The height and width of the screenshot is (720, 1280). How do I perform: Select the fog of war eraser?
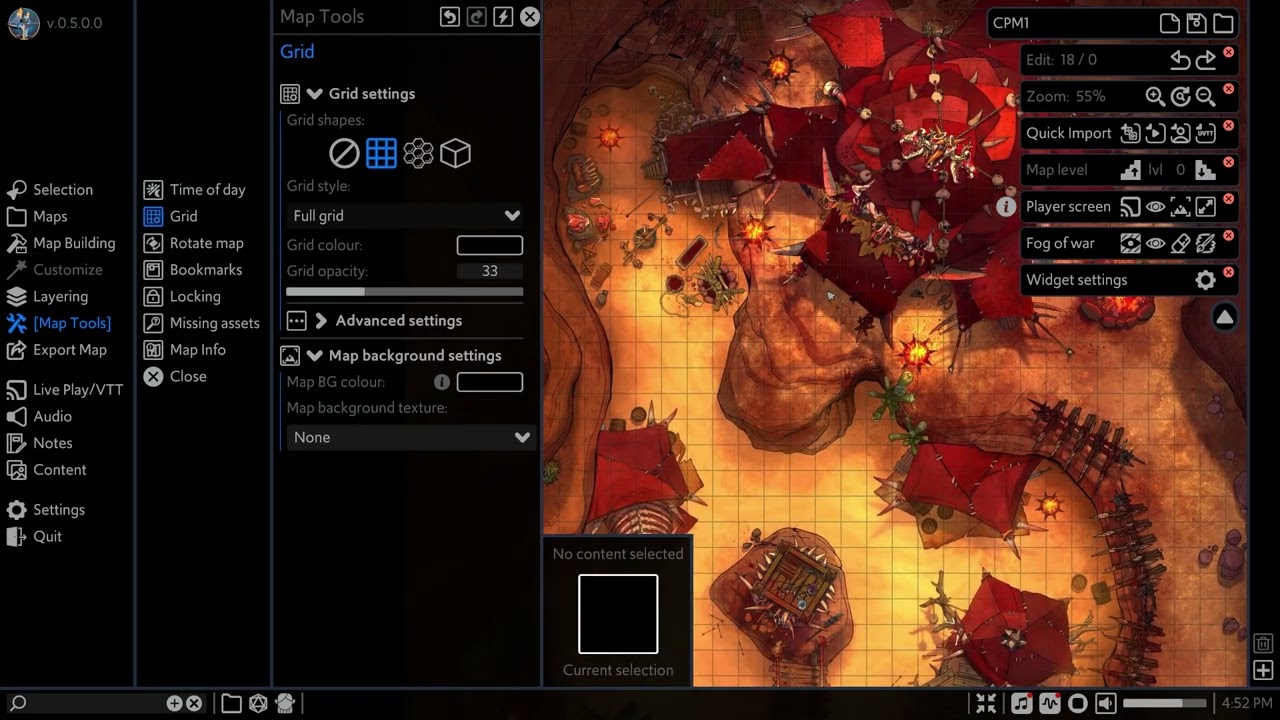point(1180,243)
